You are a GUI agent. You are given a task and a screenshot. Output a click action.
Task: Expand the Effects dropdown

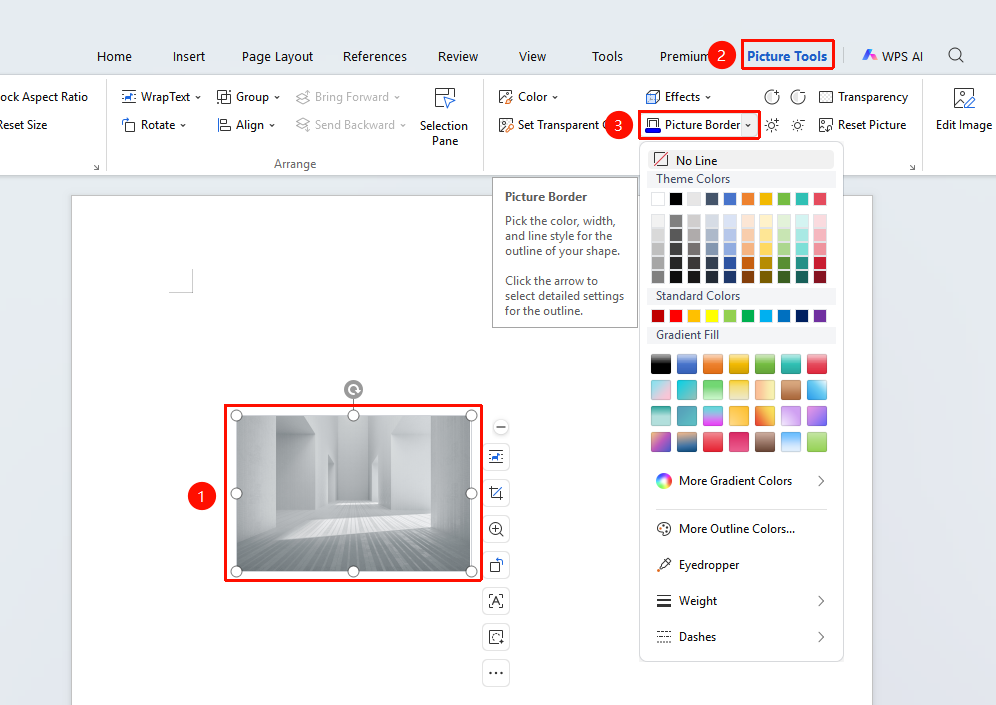678,97
